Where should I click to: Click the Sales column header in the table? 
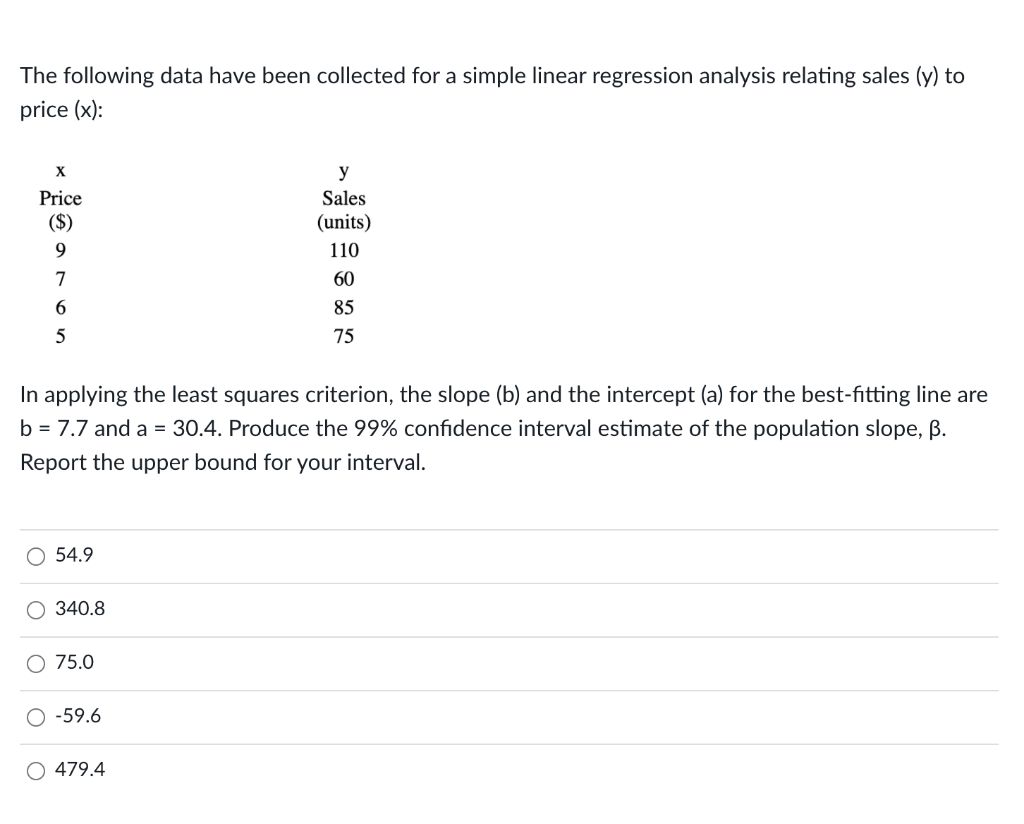[343, 198]
